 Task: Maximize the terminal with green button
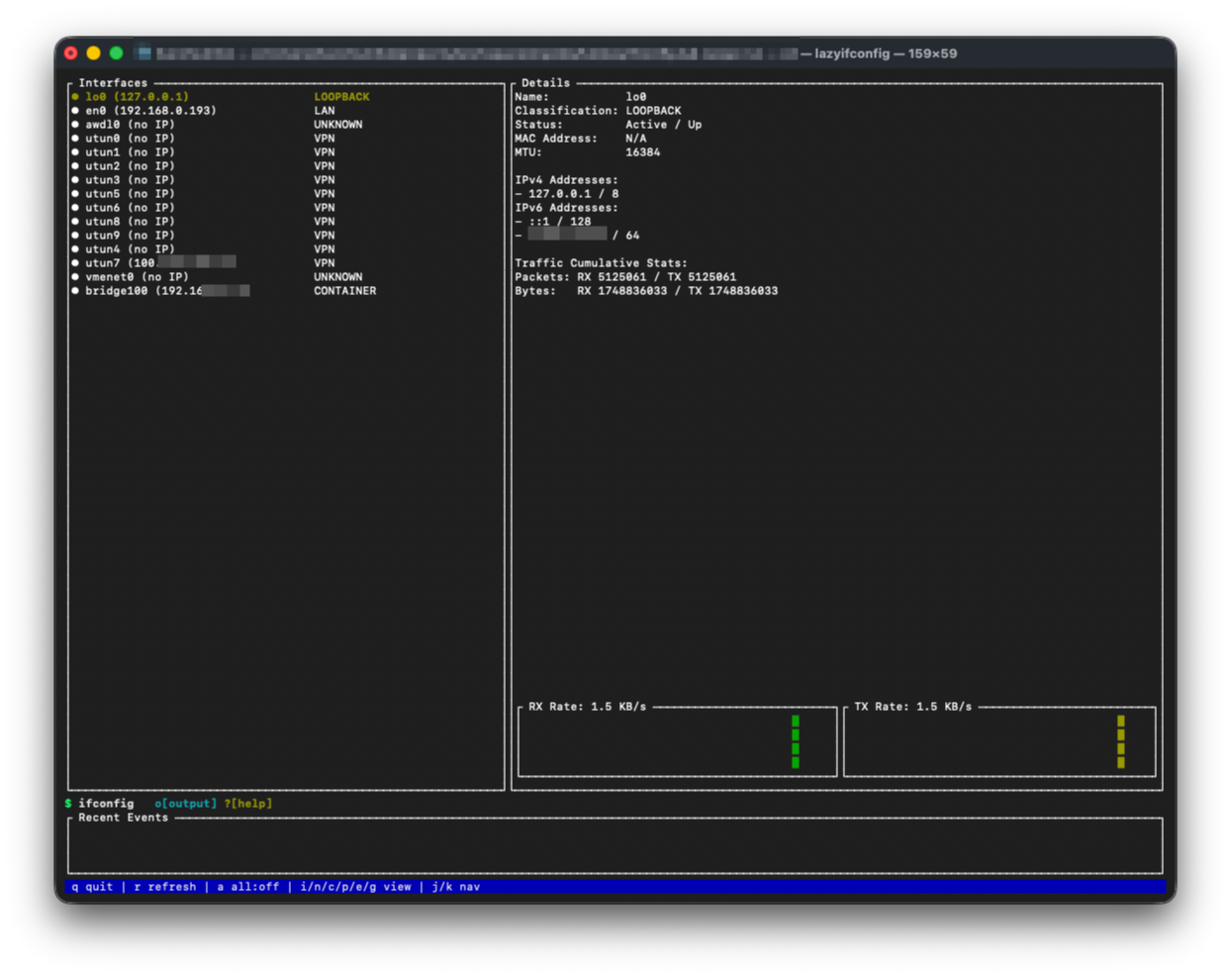117,53
